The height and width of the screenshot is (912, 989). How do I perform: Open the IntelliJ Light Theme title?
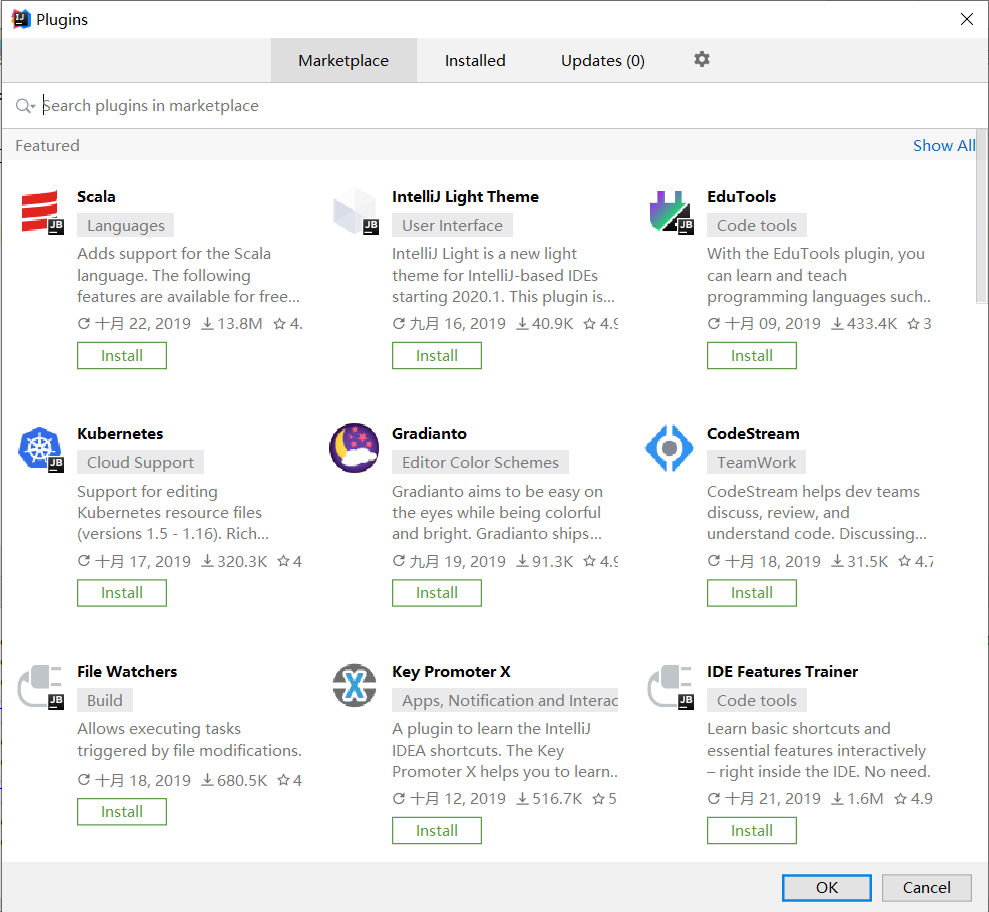[465, 197]
